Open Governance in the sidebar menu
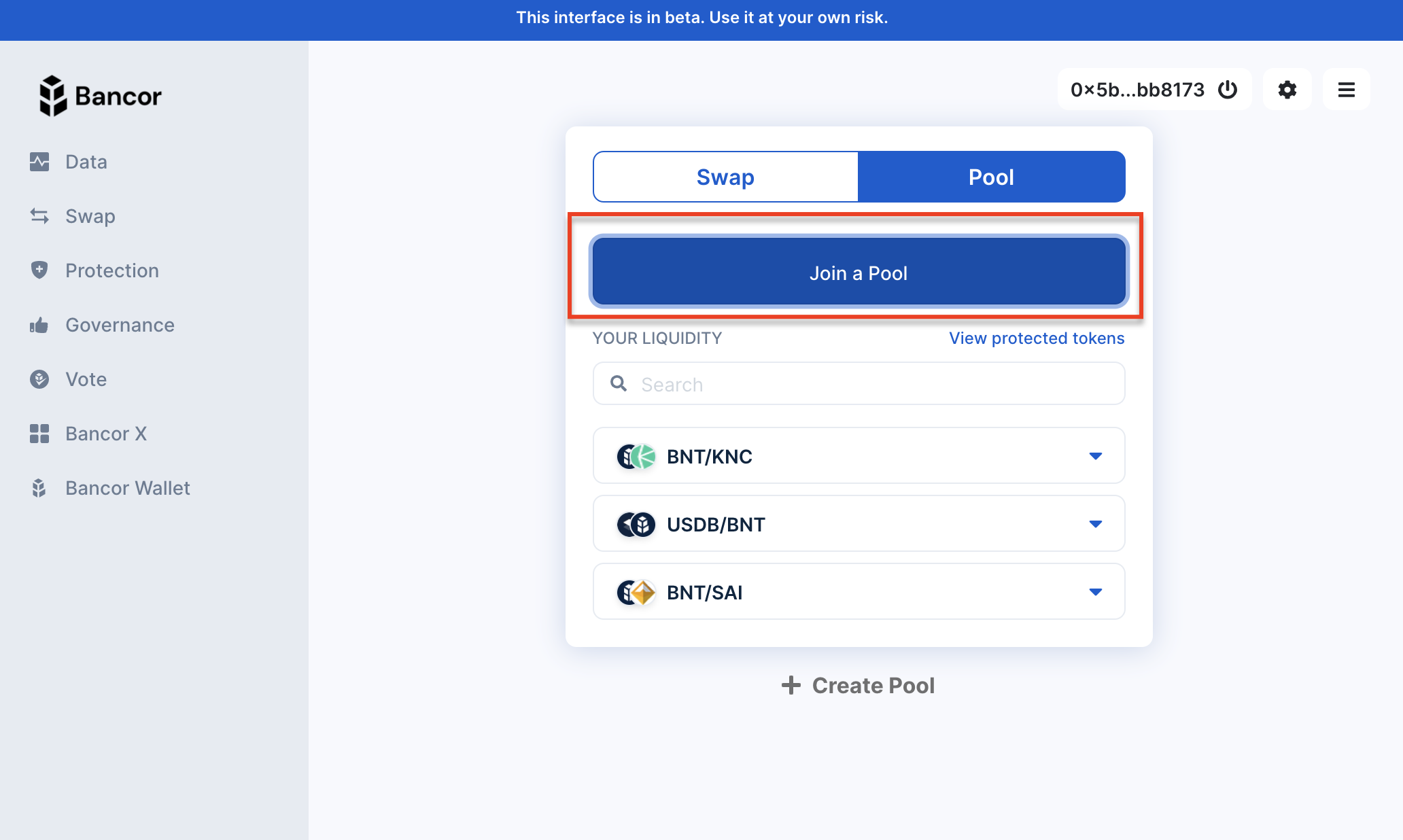The image size is (1403, 840). click(120, 325)
